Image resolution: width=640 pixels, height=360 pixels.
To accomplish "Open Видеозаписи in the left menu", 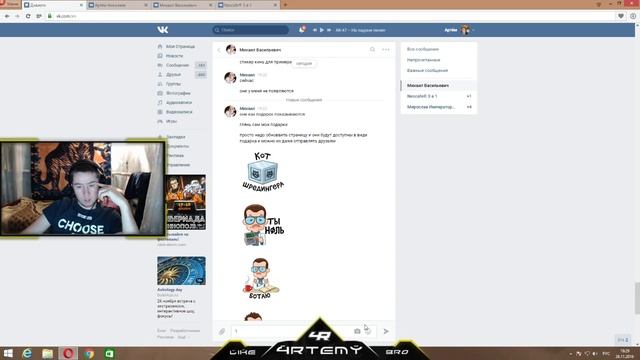I will tap(179, 112).
